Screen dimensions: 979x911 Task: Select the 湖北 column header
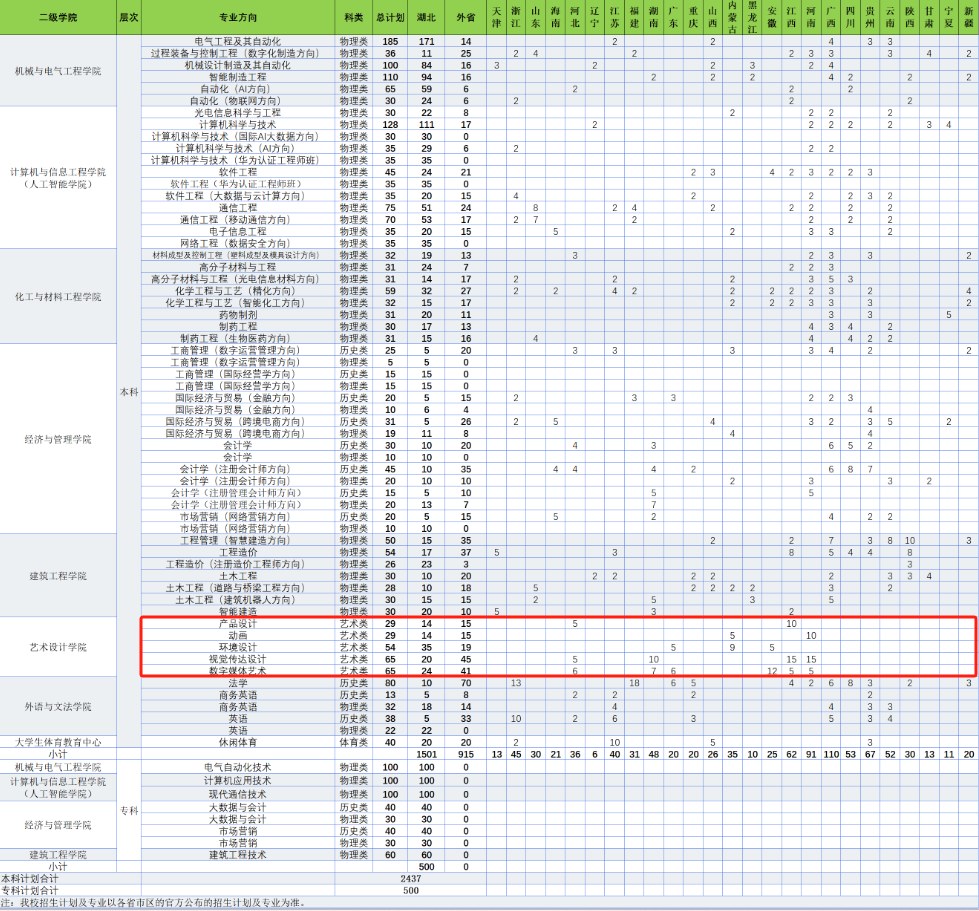click(427, 18)
